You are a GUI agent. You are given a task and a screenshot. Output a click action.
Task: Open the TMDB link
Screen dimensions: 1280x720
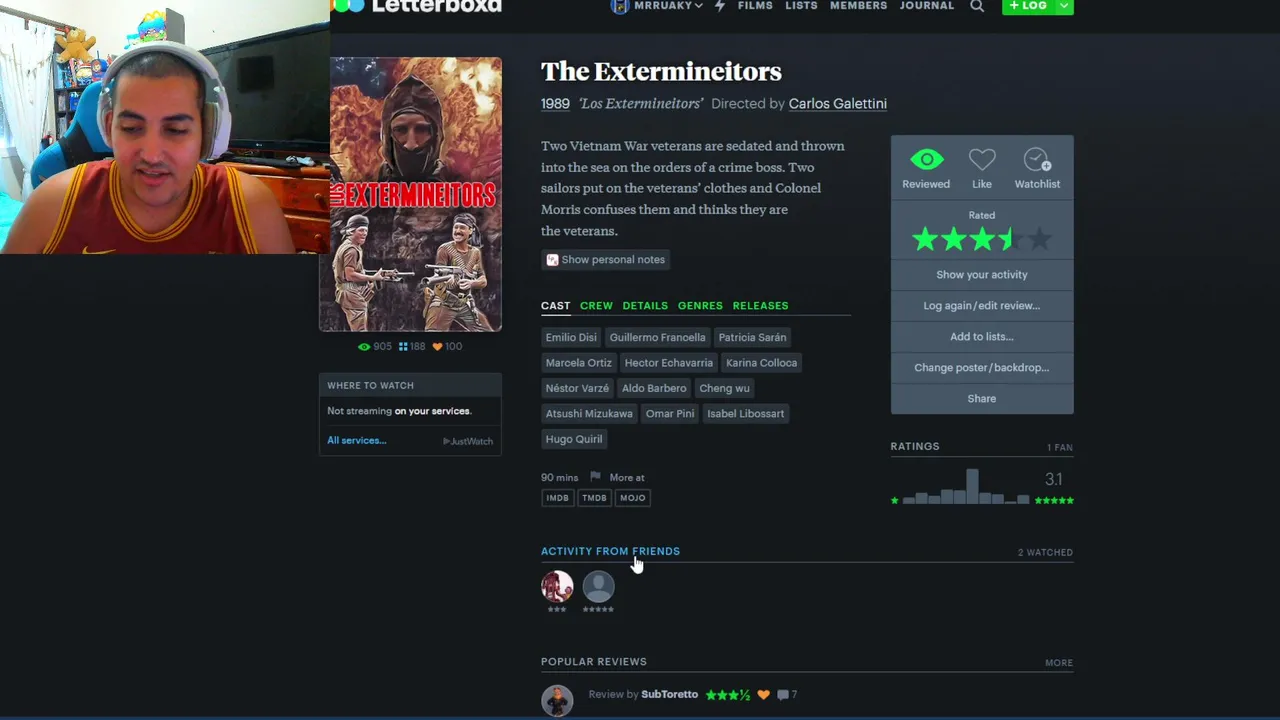594,498
